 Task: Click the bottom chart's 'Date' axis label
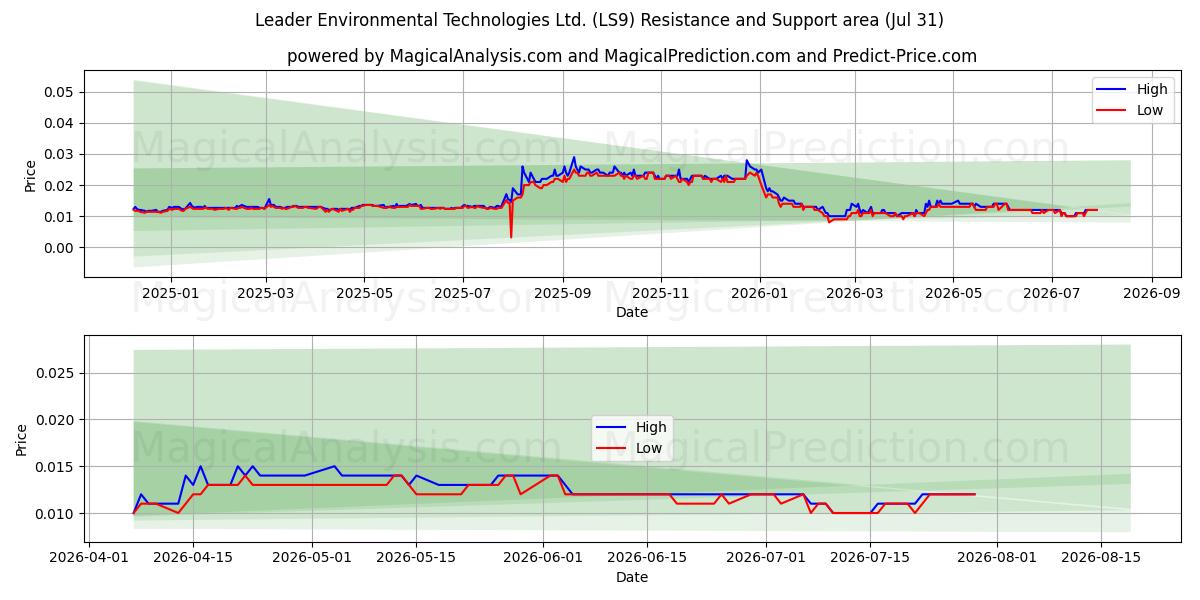[632, 577]
